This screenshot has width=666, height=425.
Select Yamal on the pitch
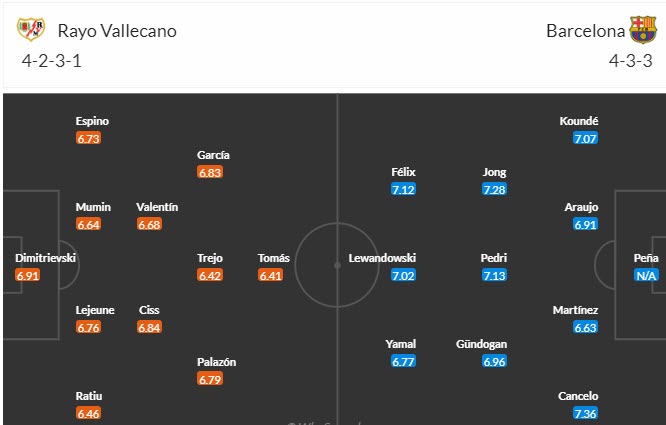(x=401, y=344)
